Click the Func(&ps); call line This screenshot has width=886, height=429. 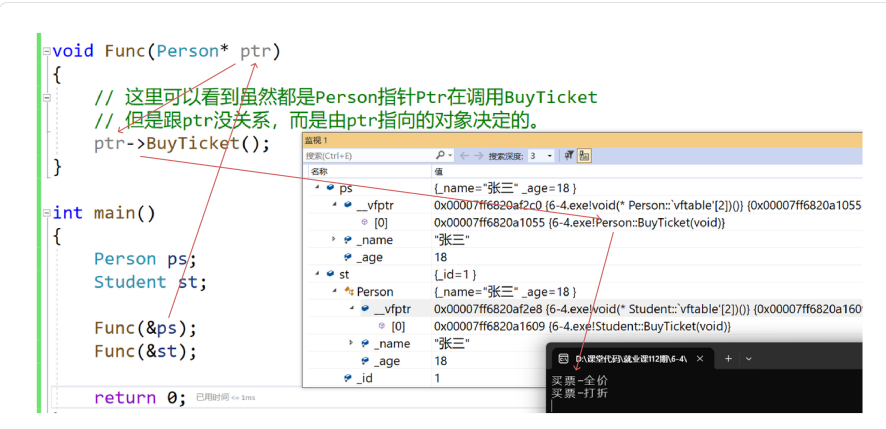point(145,328)
